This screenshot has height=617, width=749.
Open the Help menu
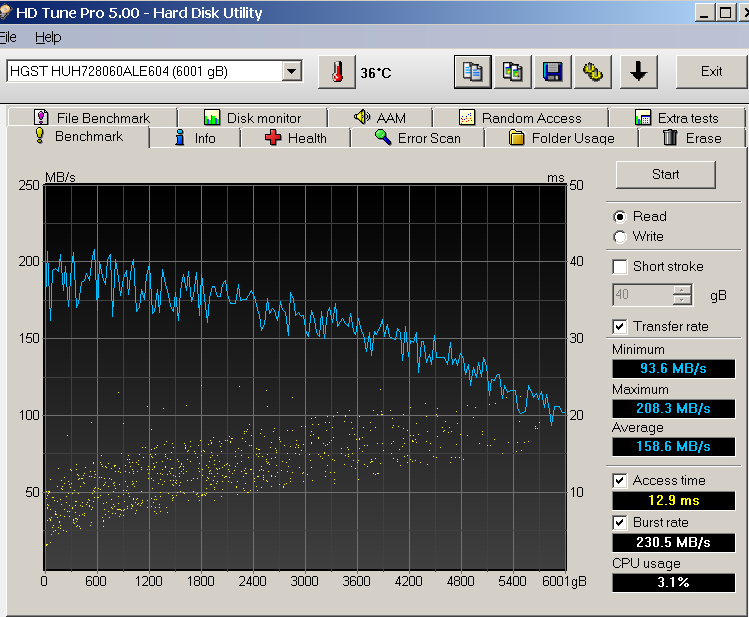click(x=48, y=37)
